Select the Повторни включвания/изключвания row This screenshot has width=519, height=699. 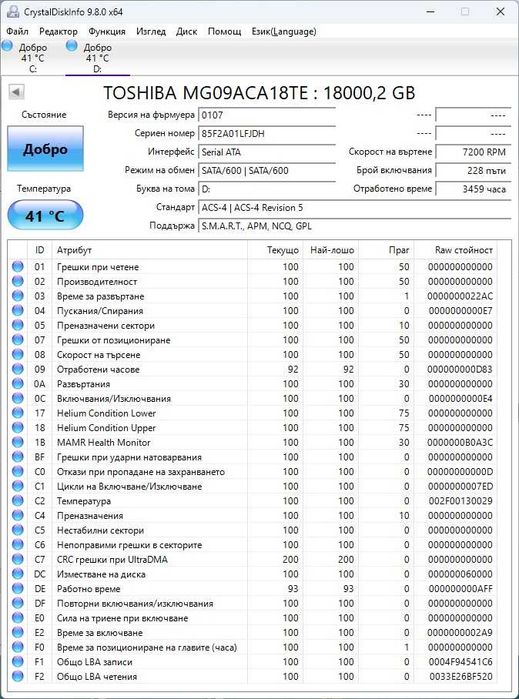click(x=252, y=603)
